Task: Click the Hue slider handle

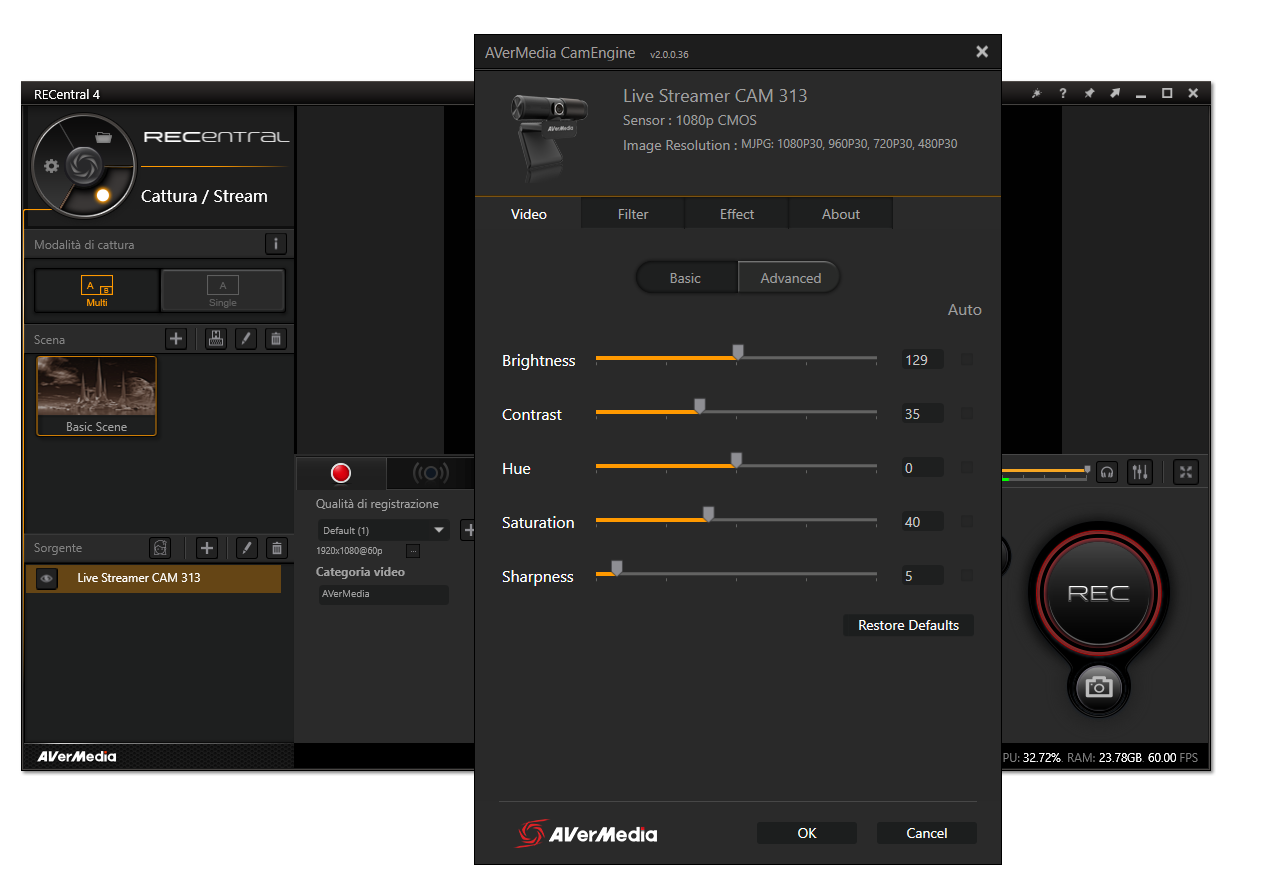Action: [x=737, y=460]
